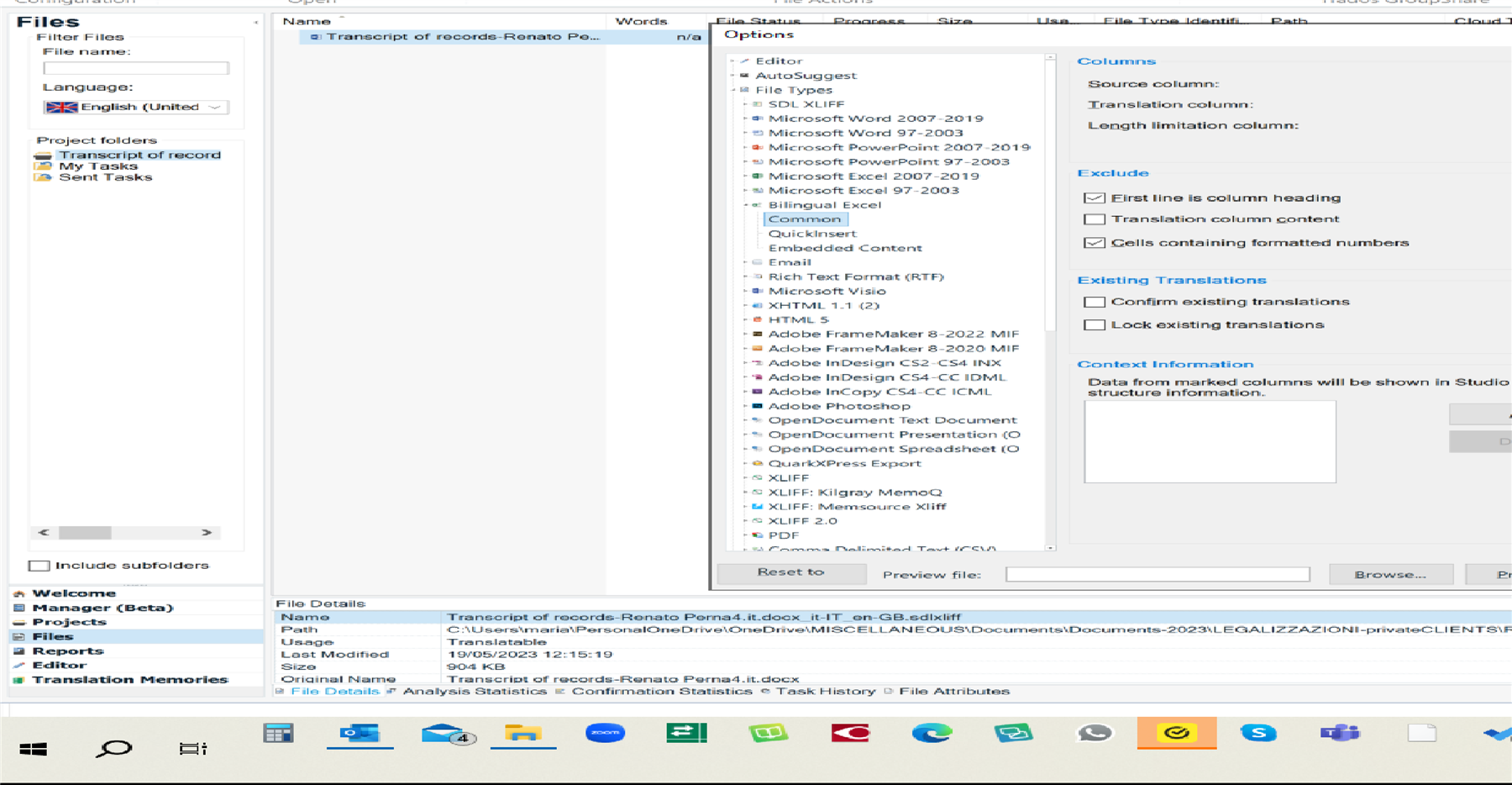The image size is (1512, 785).
Task: Open Outlook from taskbar
Action: click(360, 733)
